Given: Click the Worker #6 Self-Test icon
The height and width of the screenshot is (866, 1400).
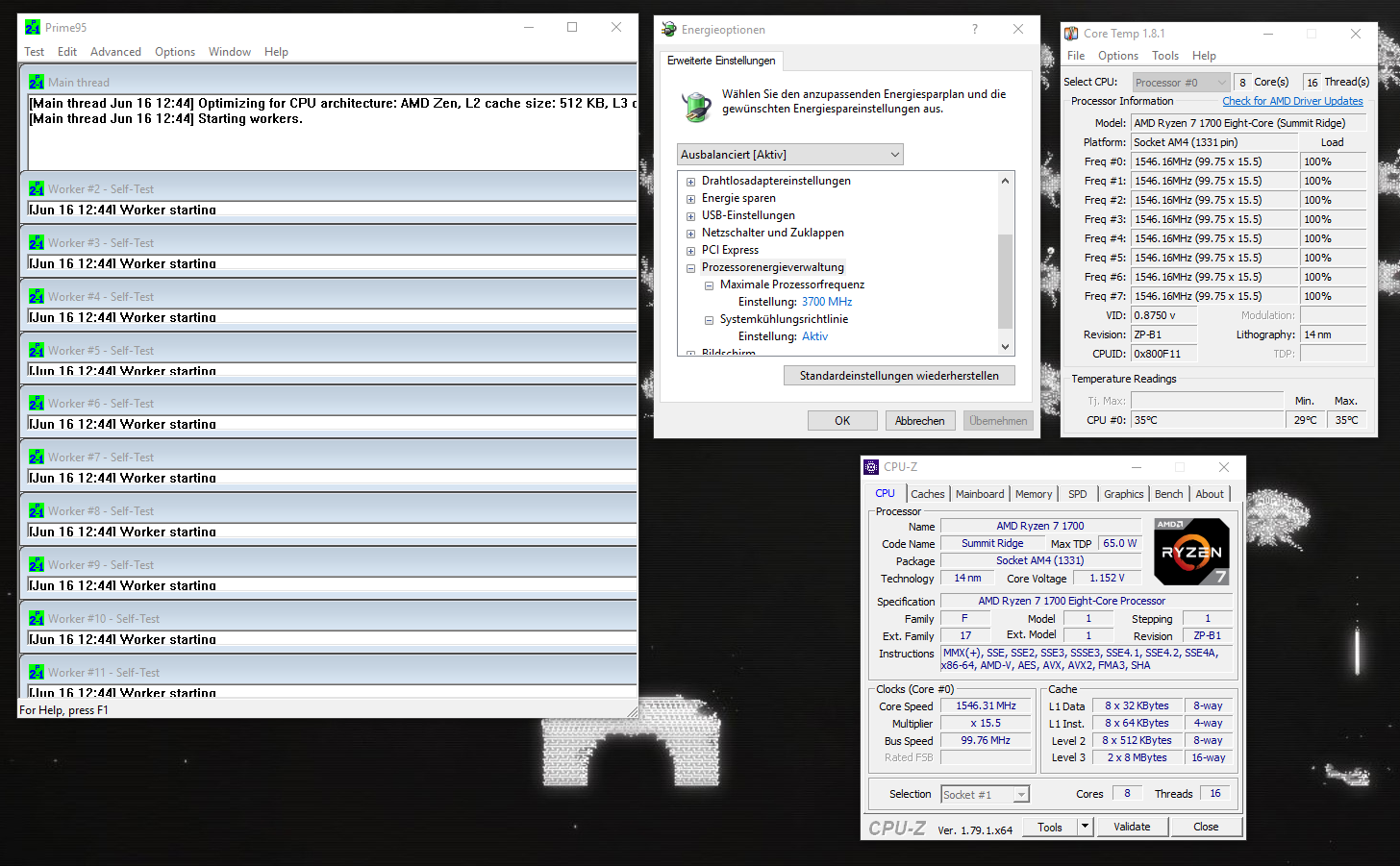Looking at the screenshot, I should [x=37, y=404].
